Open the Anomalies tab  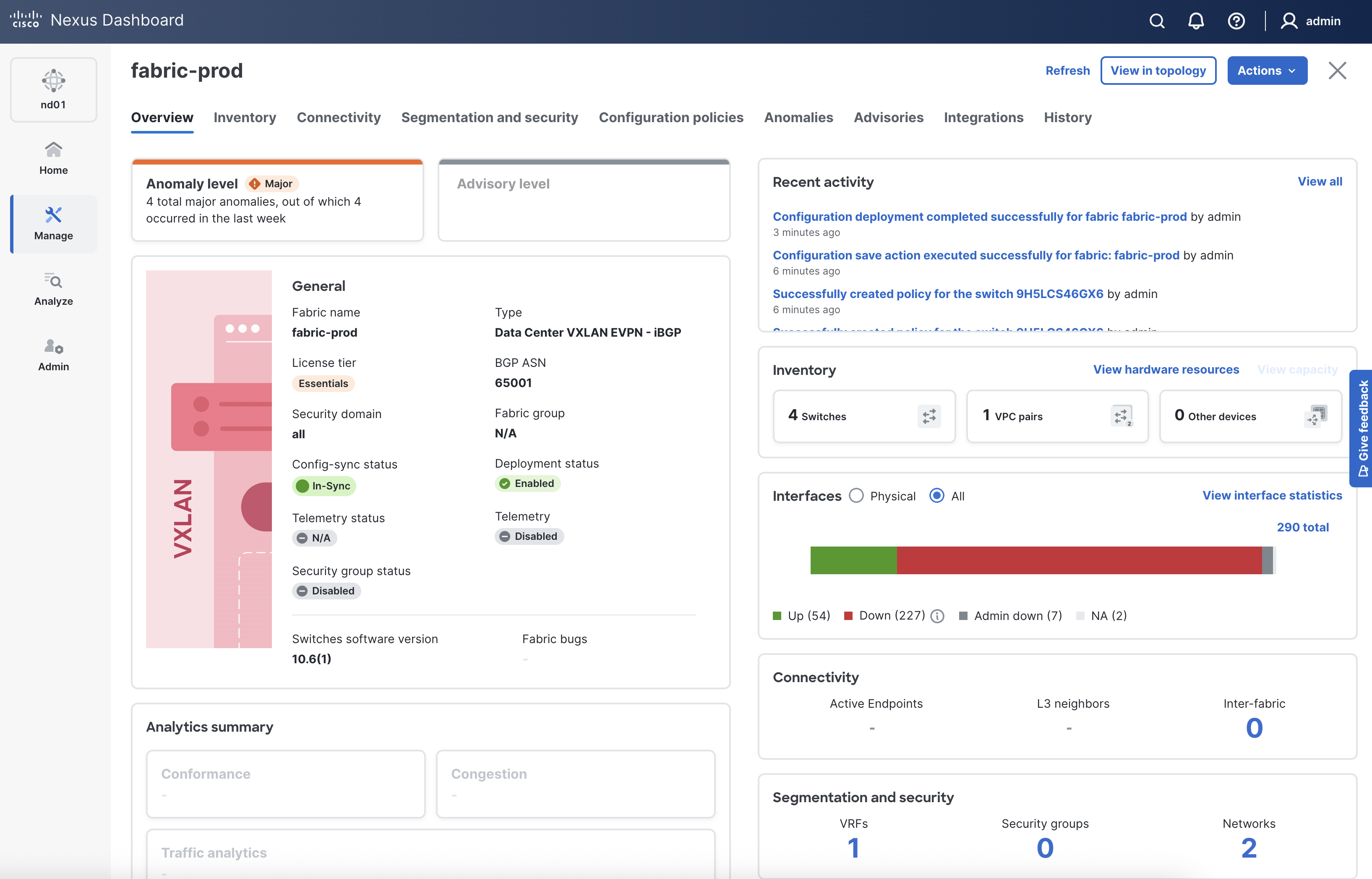pyautogui.click(x=798, y=118)
